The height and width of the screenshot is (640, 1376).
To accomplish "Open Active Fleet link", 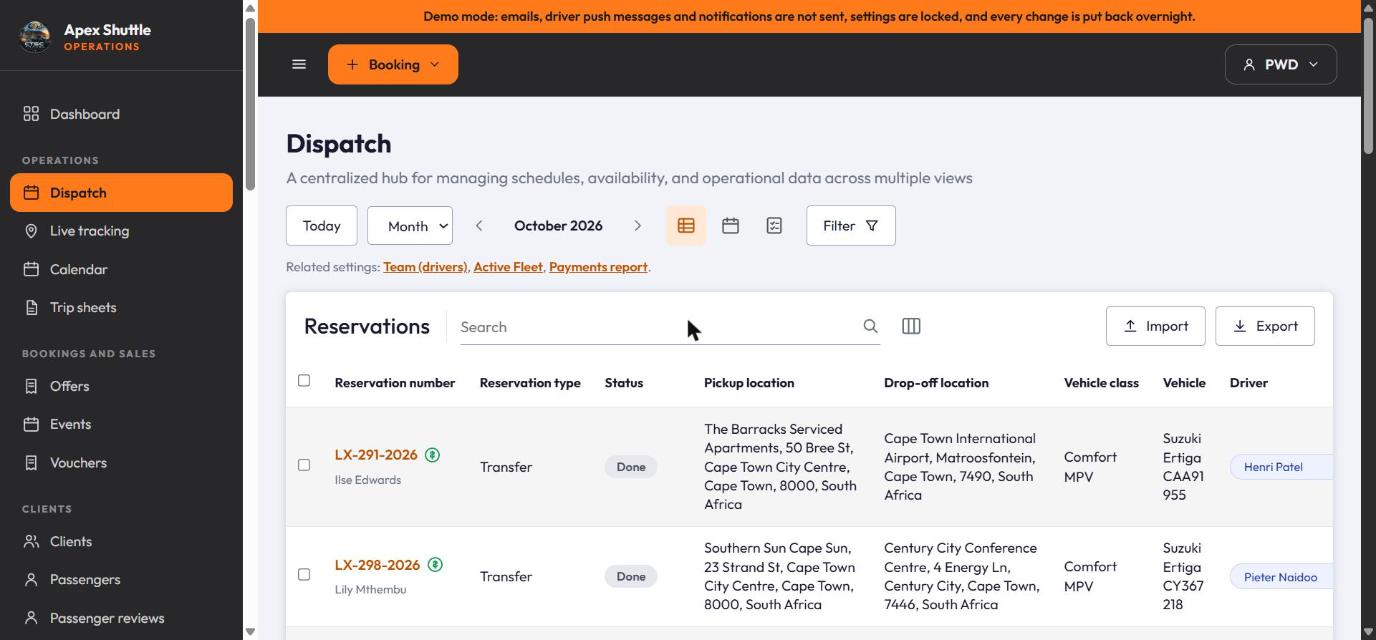I will [x=508, y=267].
